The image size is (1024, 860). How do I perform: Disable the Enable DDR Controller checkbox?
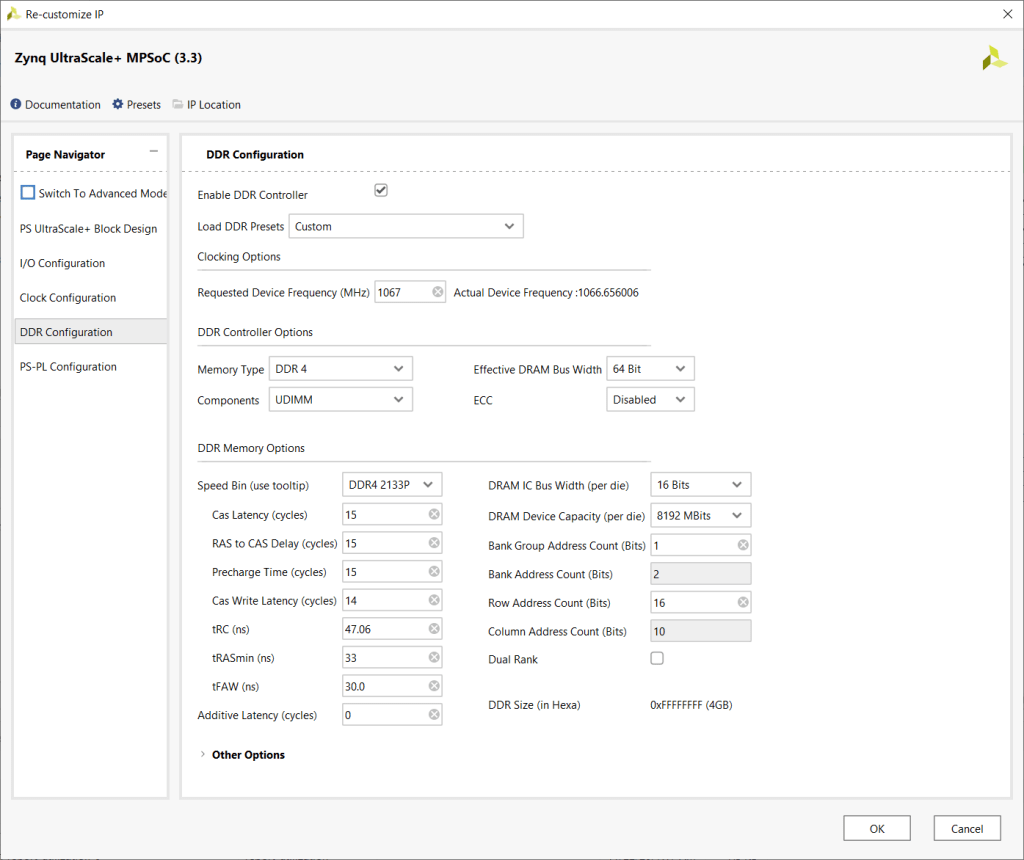pos(381,191)
